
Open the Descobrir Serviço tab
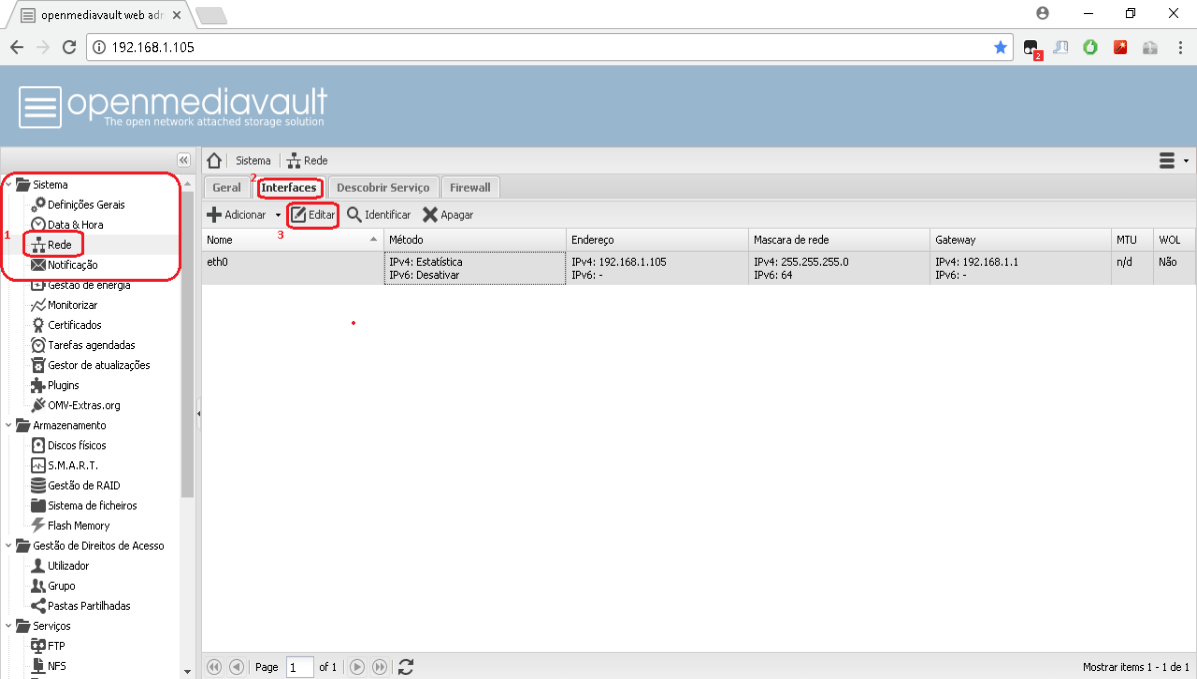tap(382, 188)
